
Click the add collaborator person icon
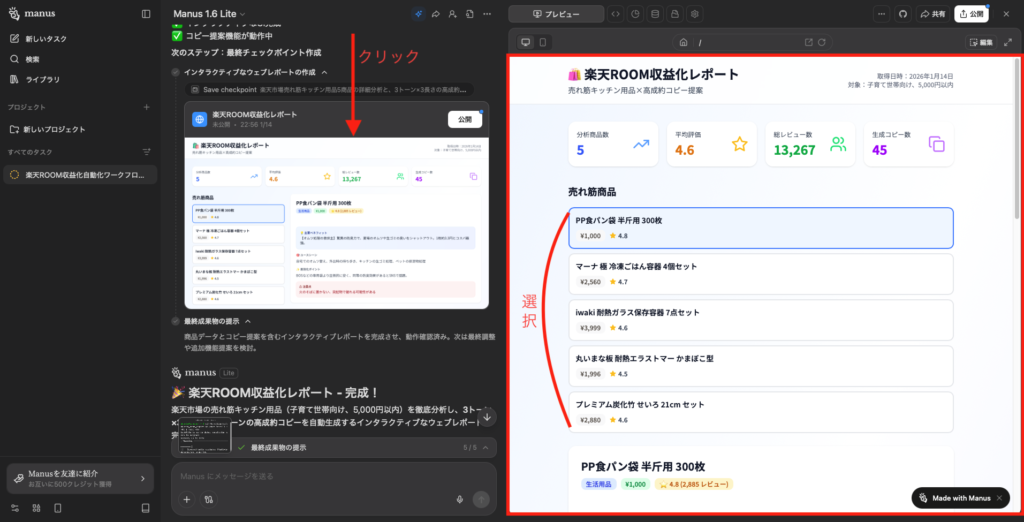point(453,14)
